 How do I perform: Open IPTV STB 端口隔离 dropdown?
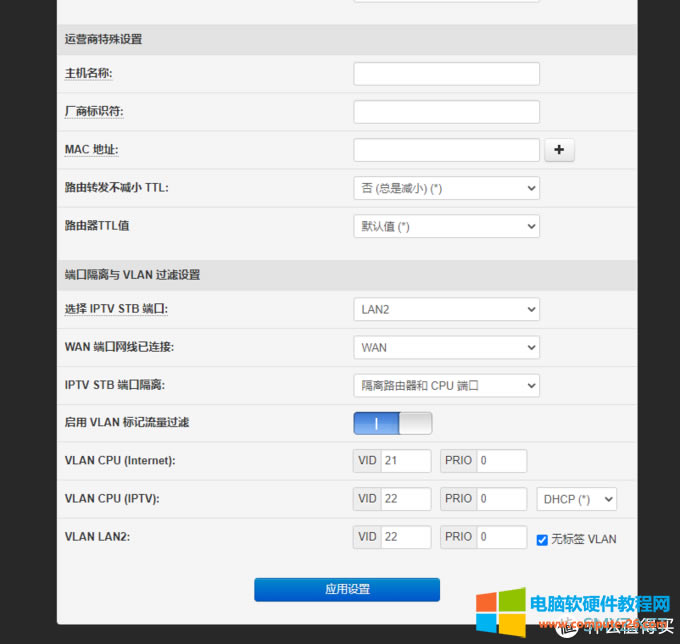446,386
